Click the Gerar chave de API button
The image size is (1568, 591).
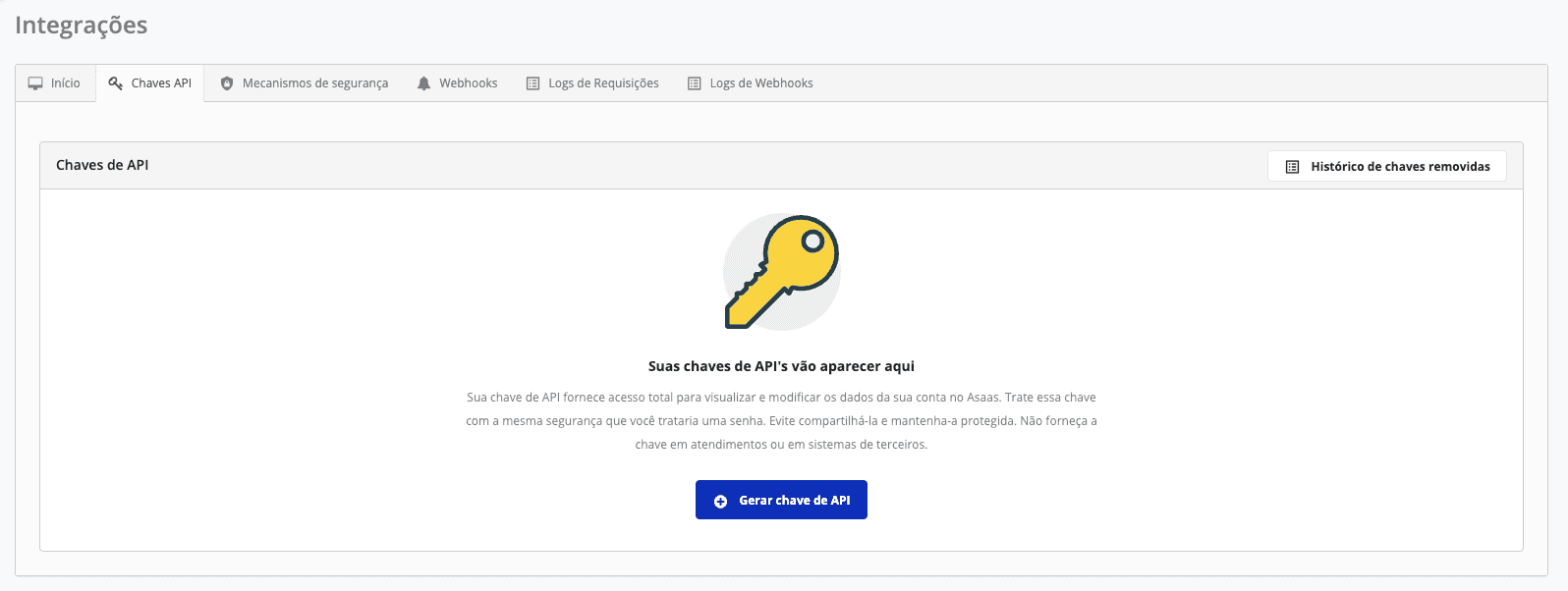(781, 500)
